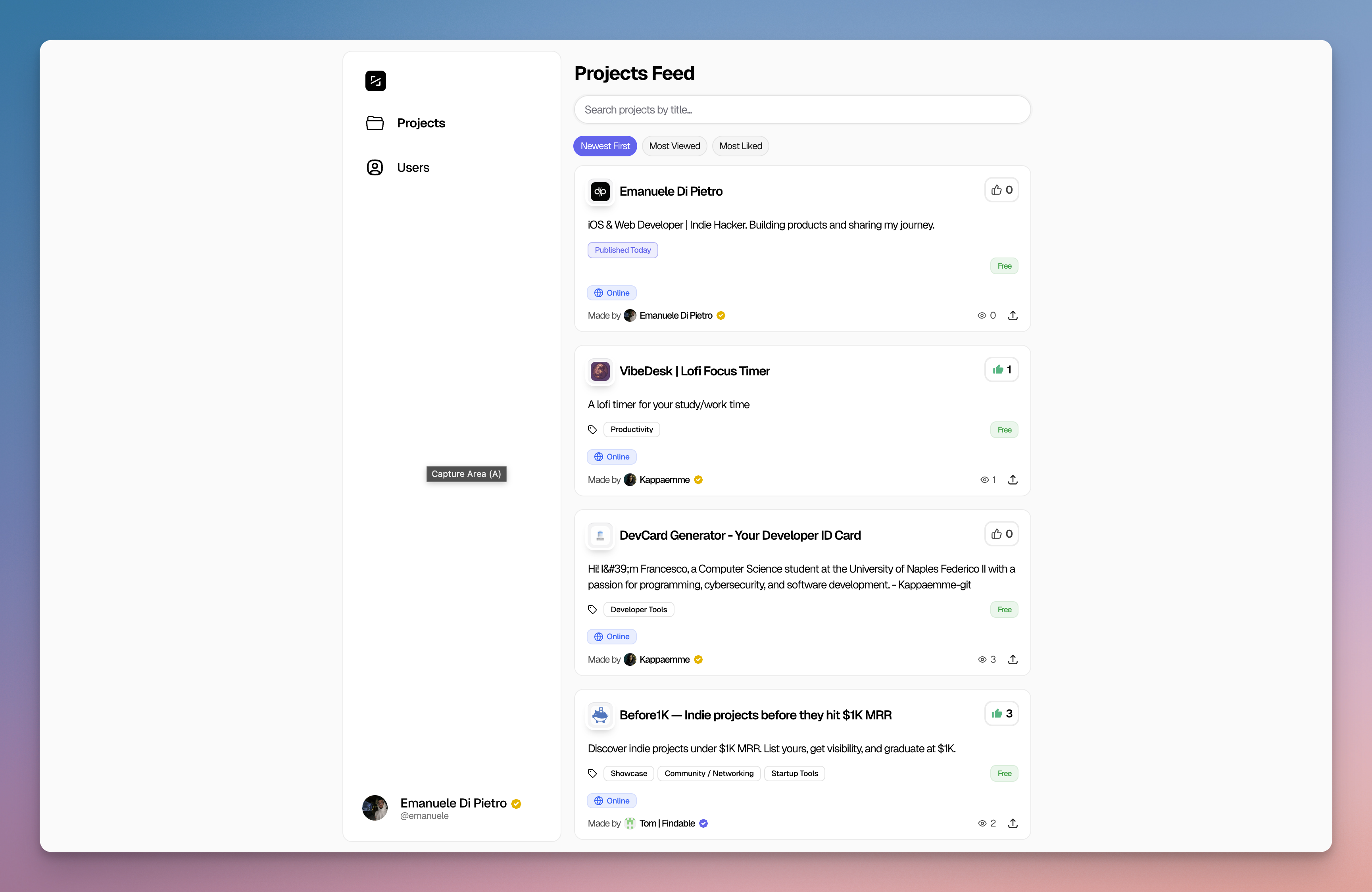
Task: Click the tag icon next to Developer Tools
Action: coord(592,609)
